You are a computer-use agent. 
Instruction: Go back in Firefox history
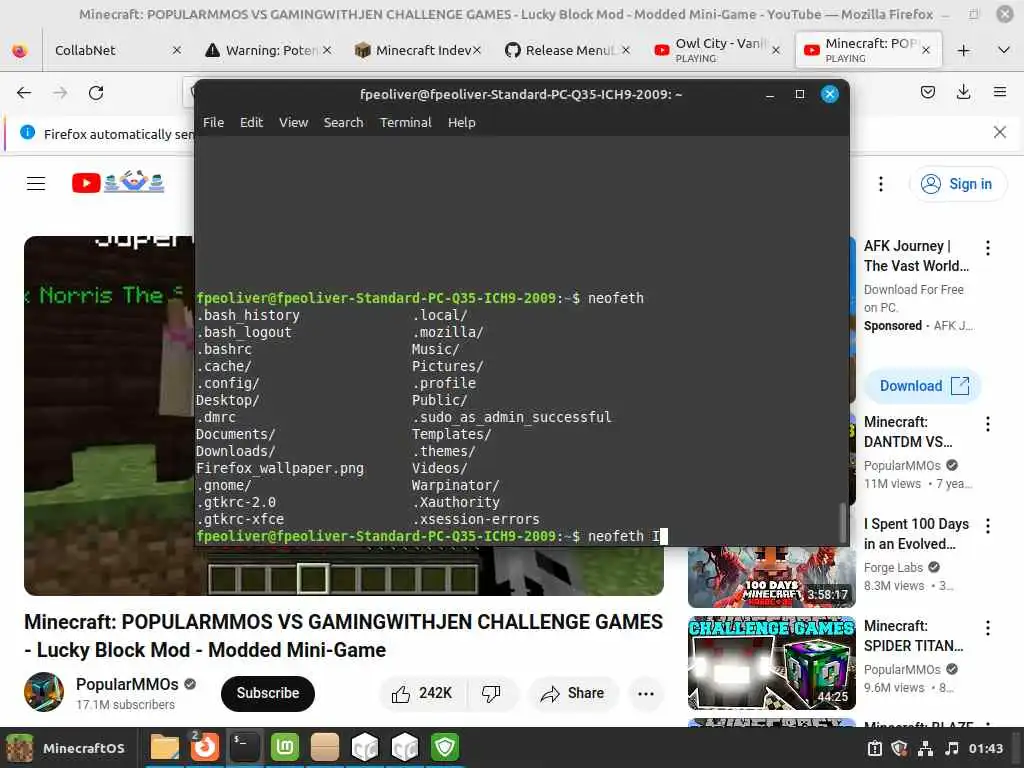tap(24, 93)
